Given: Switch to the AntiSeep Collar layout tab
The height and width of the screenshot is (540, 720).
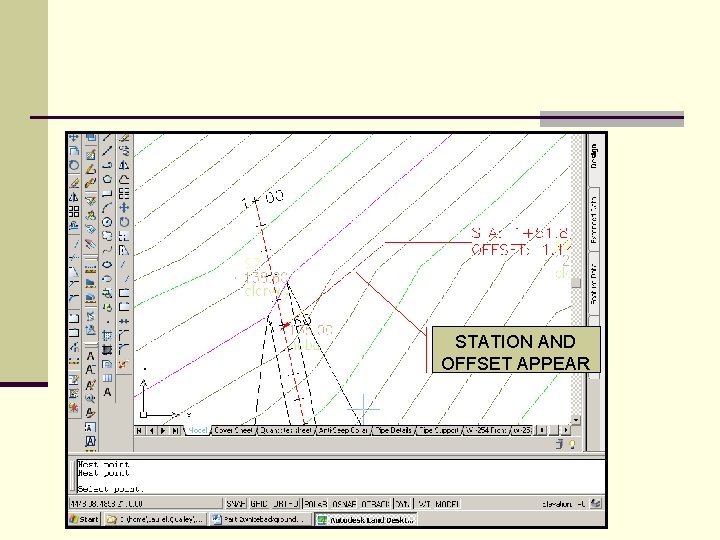Looking at the screenshot, I should click(x=343, y=430).
